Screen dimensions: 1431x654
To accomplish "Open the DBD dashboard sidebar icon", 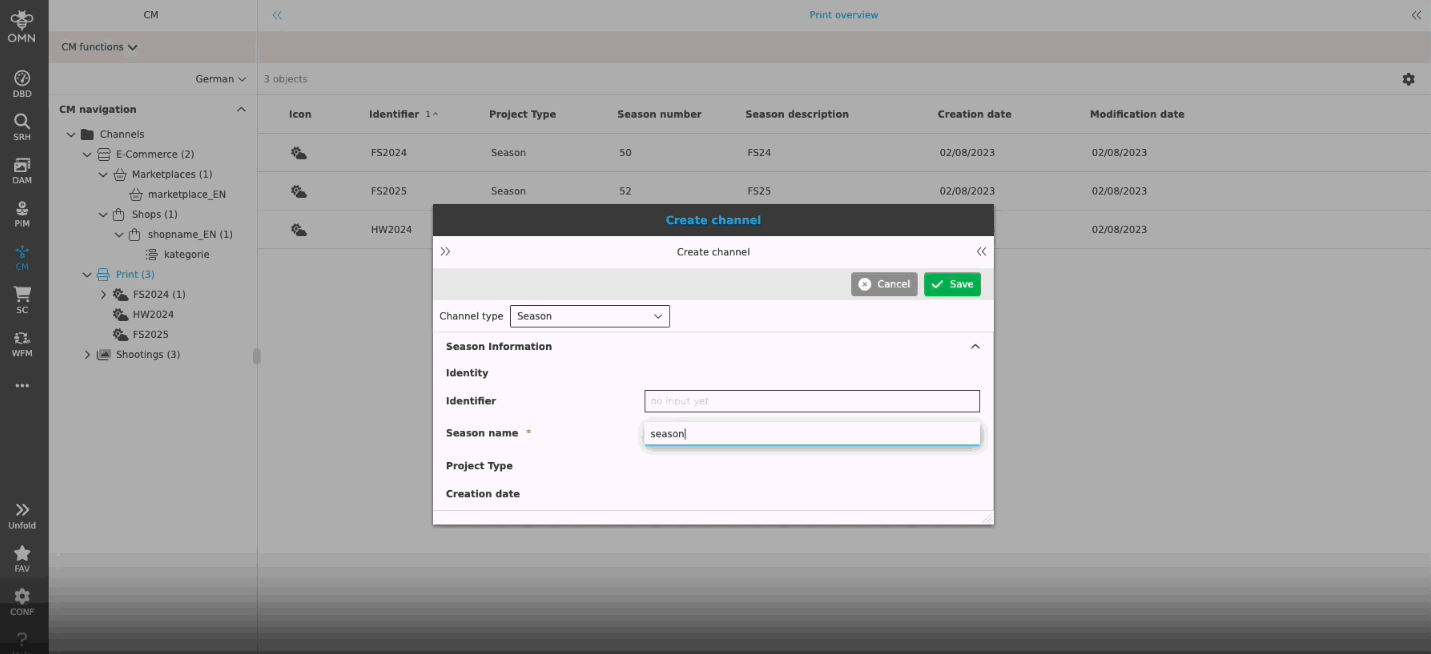I will tap(21, 83).
